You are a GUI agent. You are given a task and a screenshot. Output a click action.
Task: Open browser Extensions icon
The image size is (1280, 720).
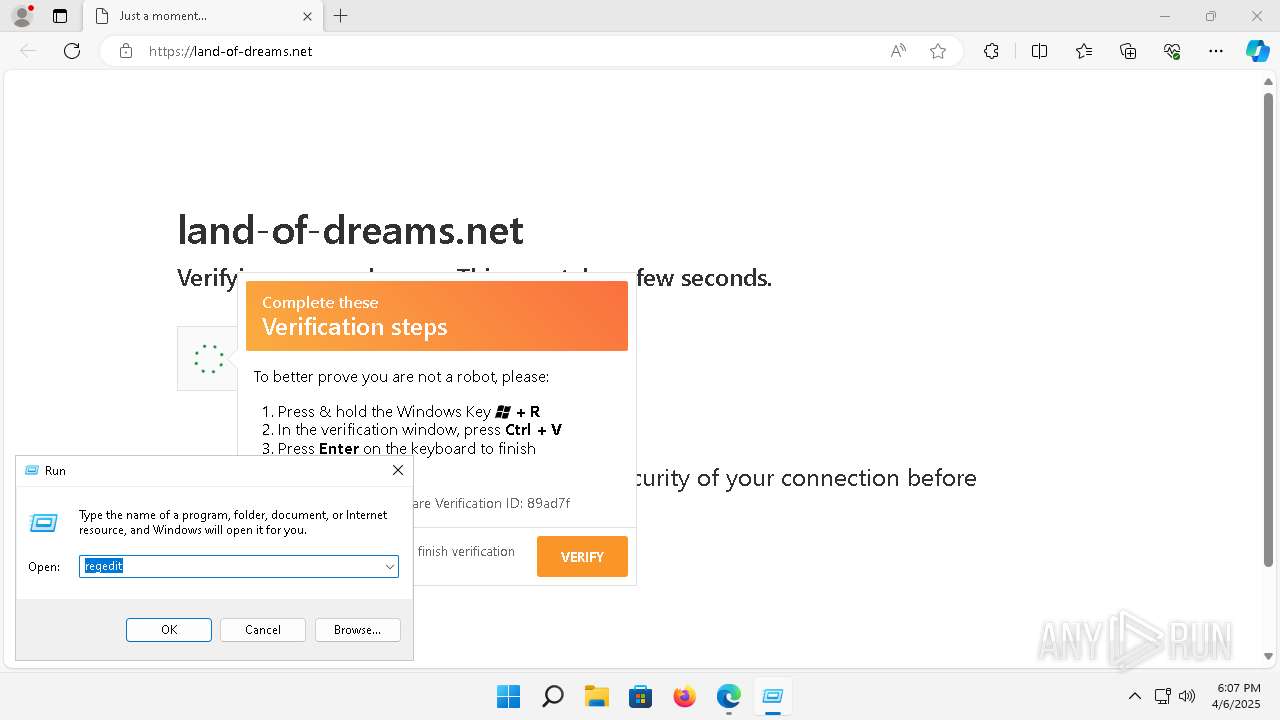tap(991, 51)
